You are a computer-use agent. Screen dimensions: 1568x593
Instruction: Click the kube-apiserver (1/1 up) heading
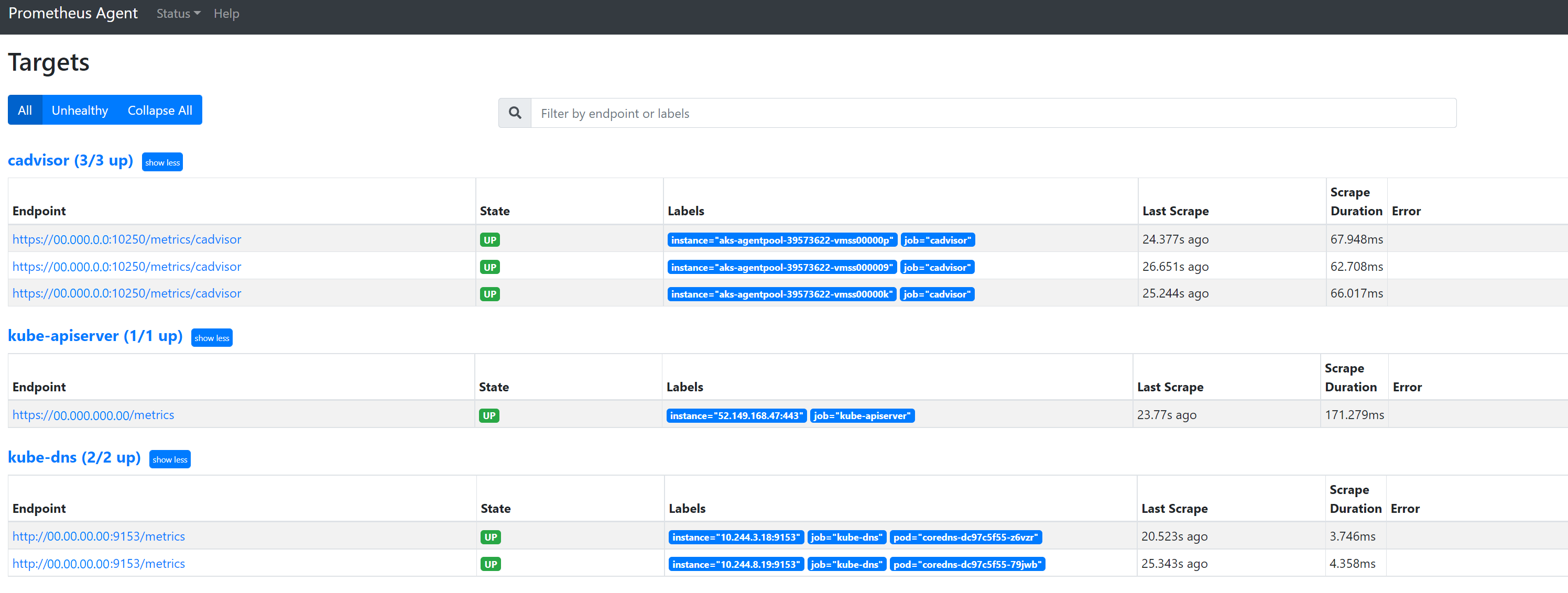coord(95,336)
